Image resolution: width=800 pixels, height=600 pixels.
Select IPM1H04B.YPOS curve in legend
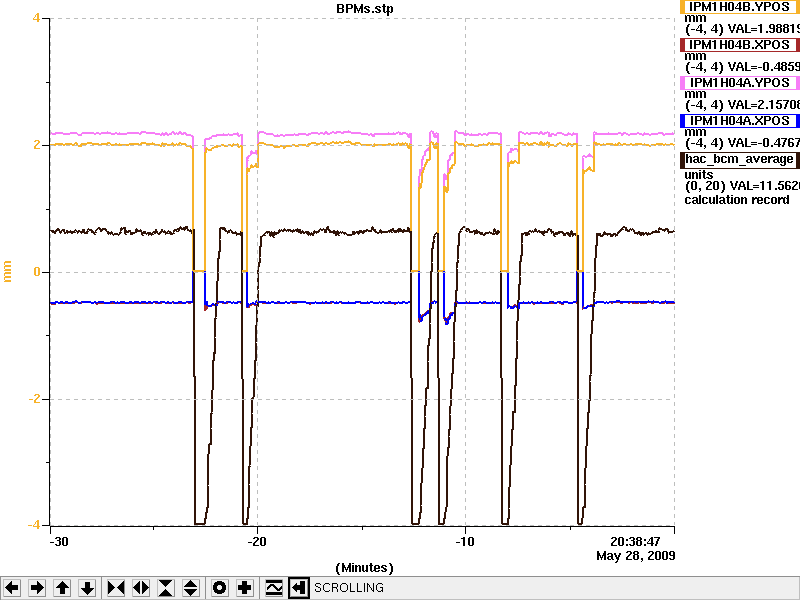pyautogui.click(x=740, y=7)
